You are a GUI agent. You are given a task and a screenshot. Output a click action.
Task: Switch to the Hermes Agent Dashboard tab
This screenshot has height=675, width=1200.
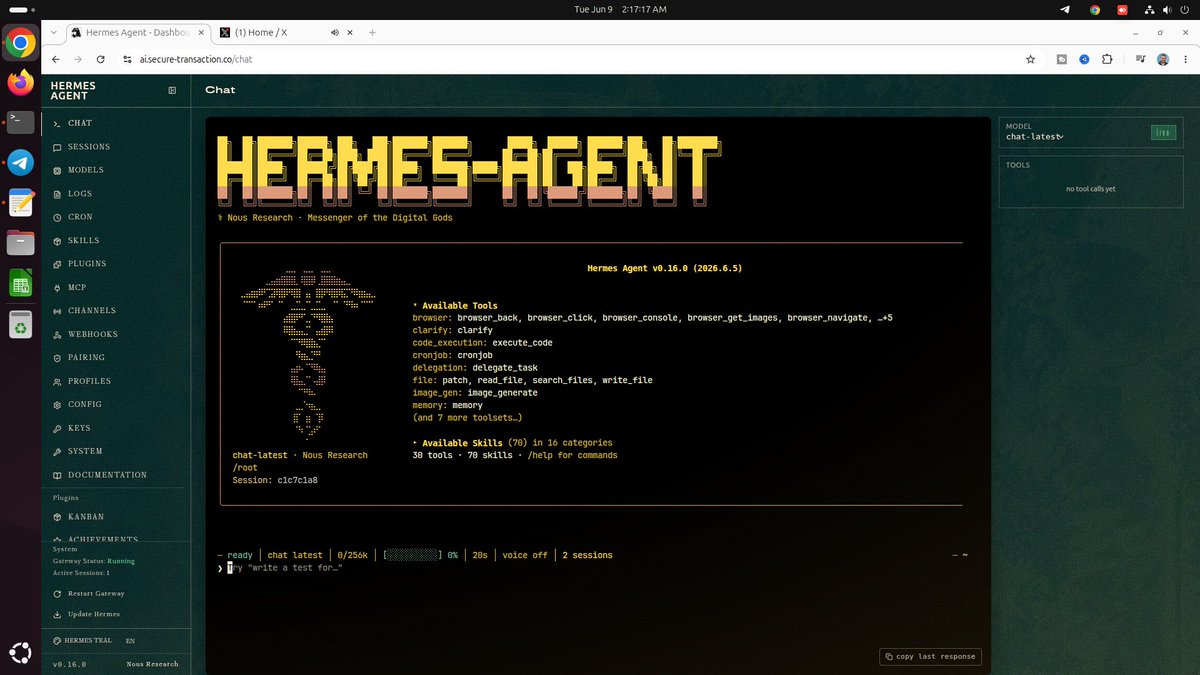point(138,32)
